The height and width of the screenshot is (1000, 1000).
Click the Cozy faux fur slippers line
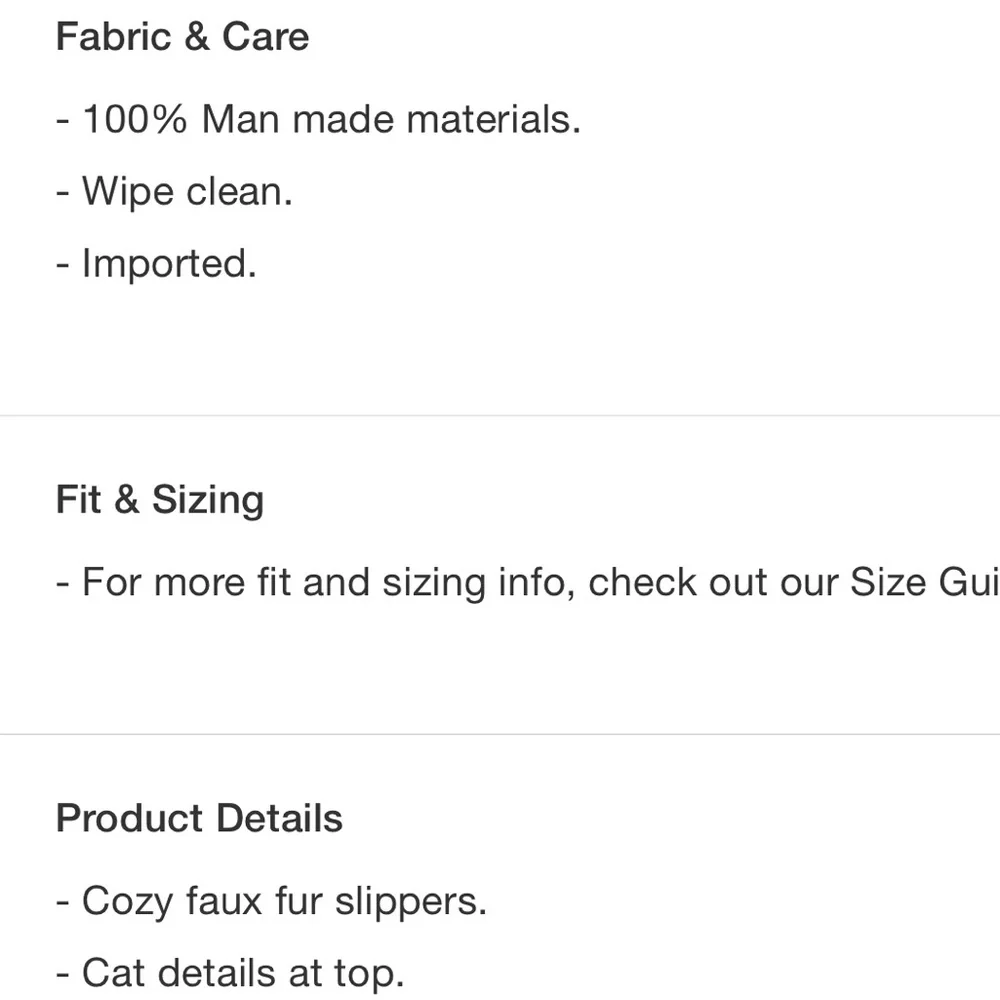click(272, 901)
